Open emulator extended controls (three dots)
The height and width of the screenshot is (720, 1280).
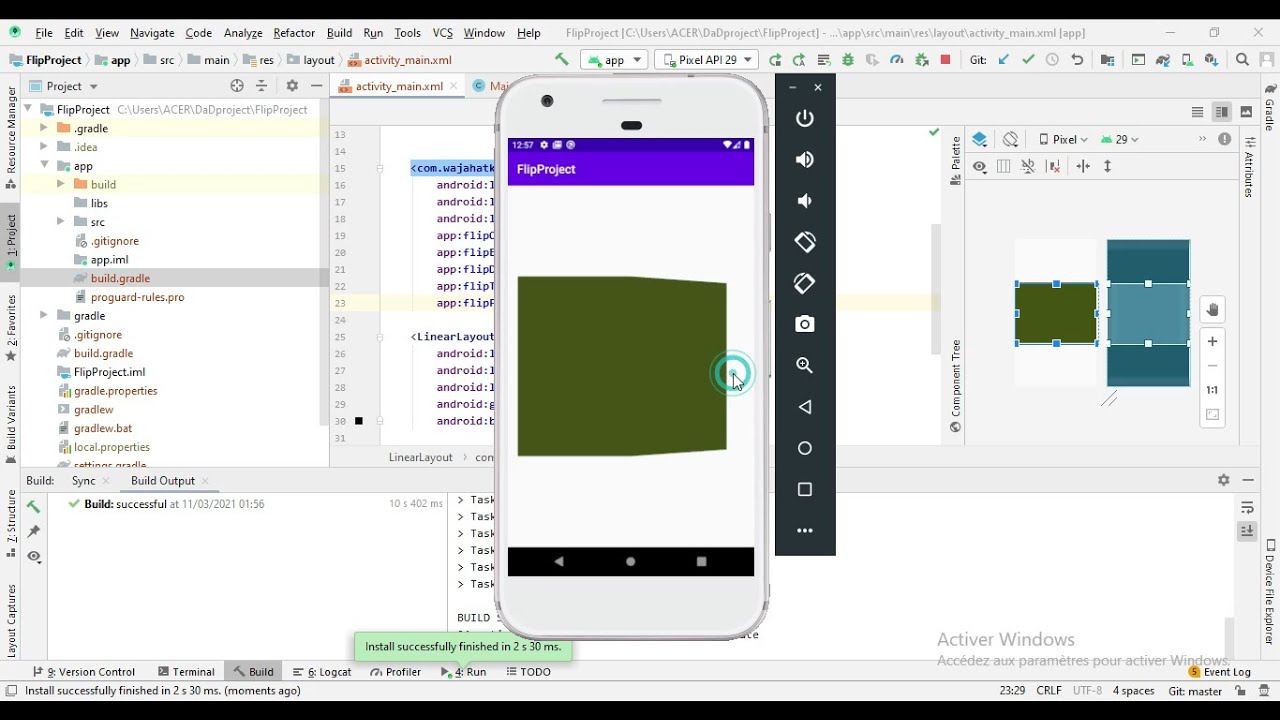pos(805,530)
